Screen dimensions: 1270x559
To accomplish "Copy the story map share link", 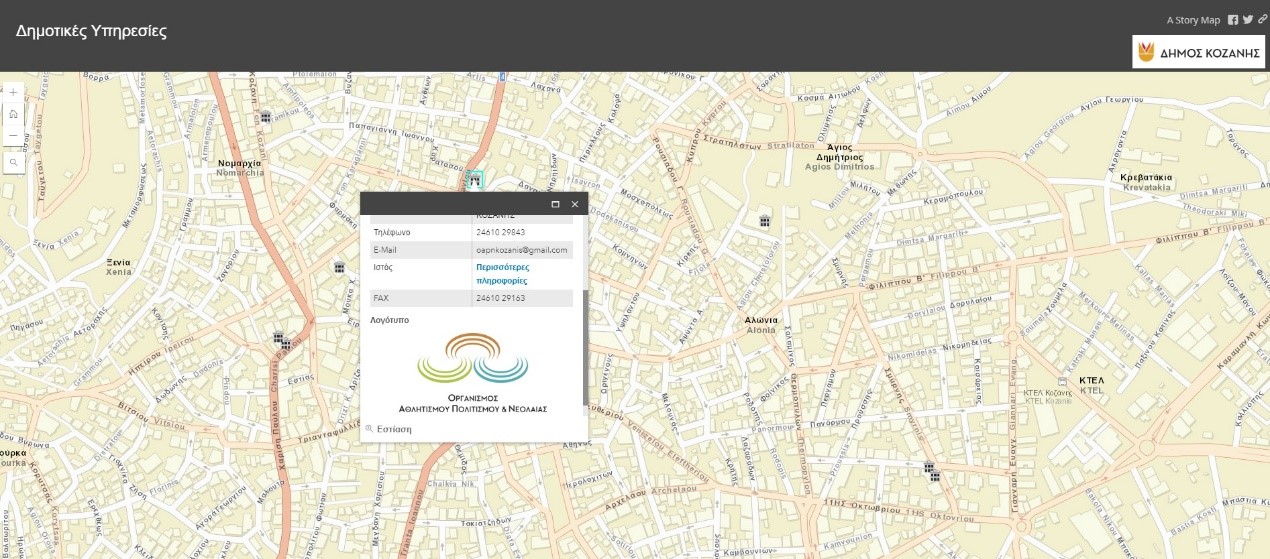I will pyautogui.click(x=1262, y=20).
